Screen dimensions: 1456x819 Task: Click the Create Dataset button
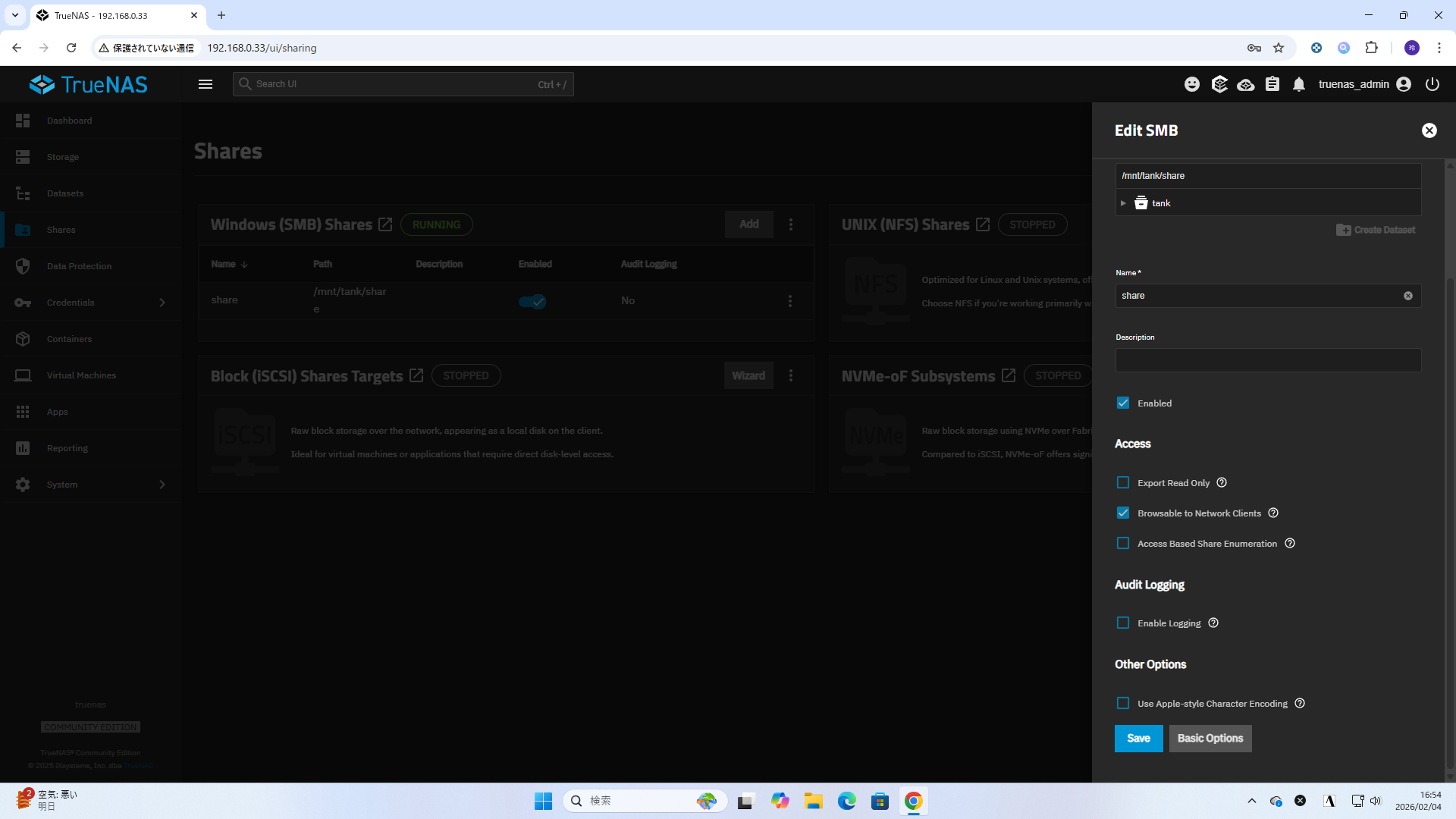coord(1376,230)
